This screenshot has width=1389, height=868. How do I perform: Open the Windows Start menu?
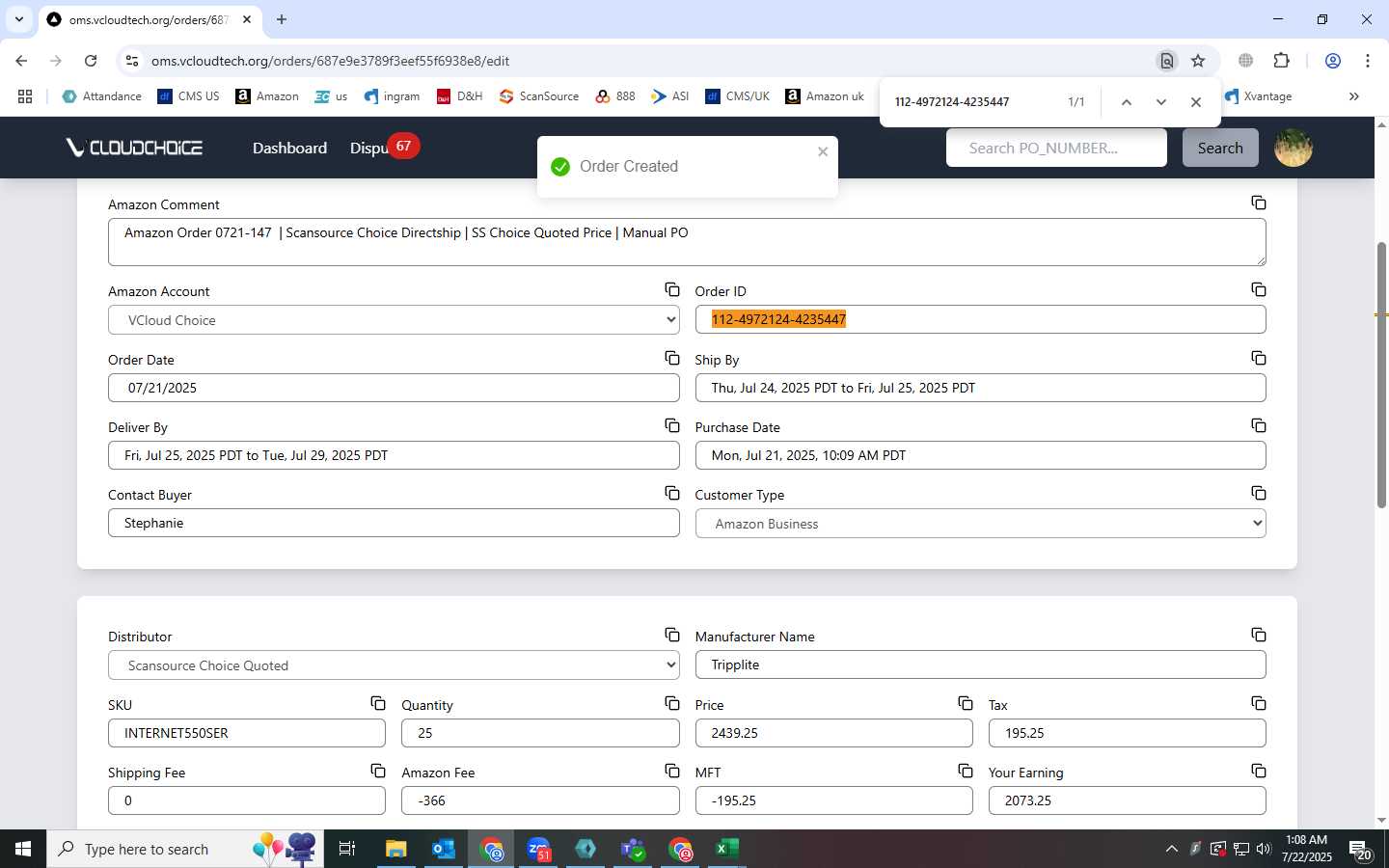point(23,849)
